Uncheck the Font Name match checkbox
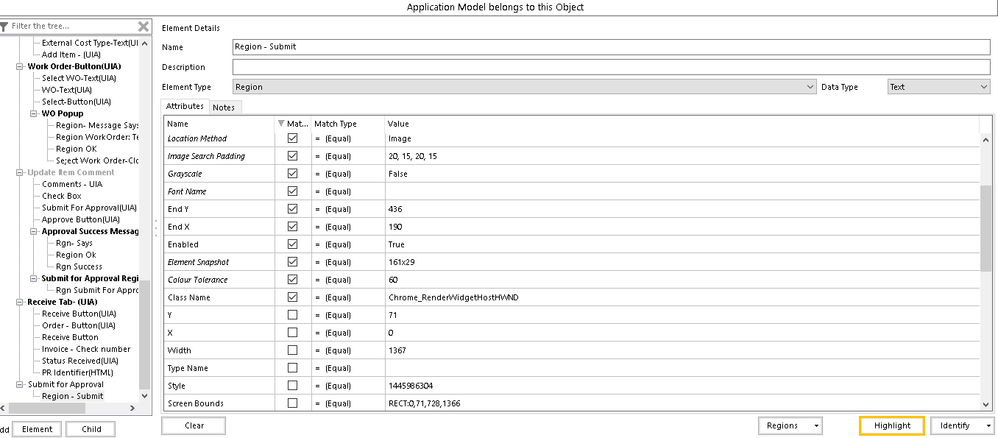Viewport: 998px width, 438px height. [292, 191]
